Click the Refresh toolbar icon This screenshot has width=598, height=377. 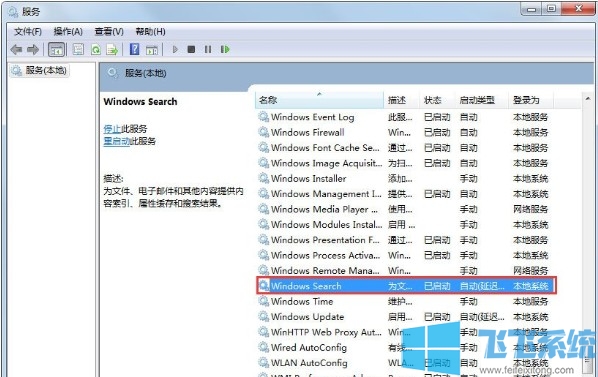(96, 50)
